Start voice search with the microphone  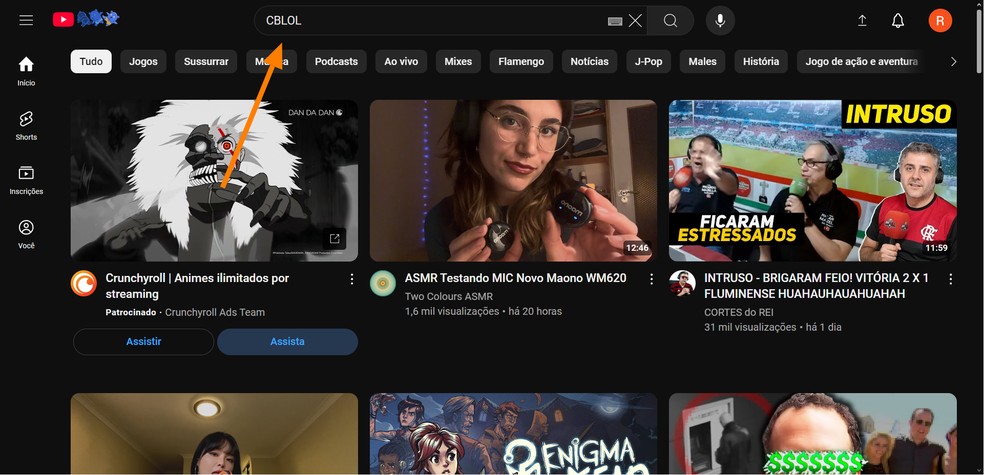[720, 21]
